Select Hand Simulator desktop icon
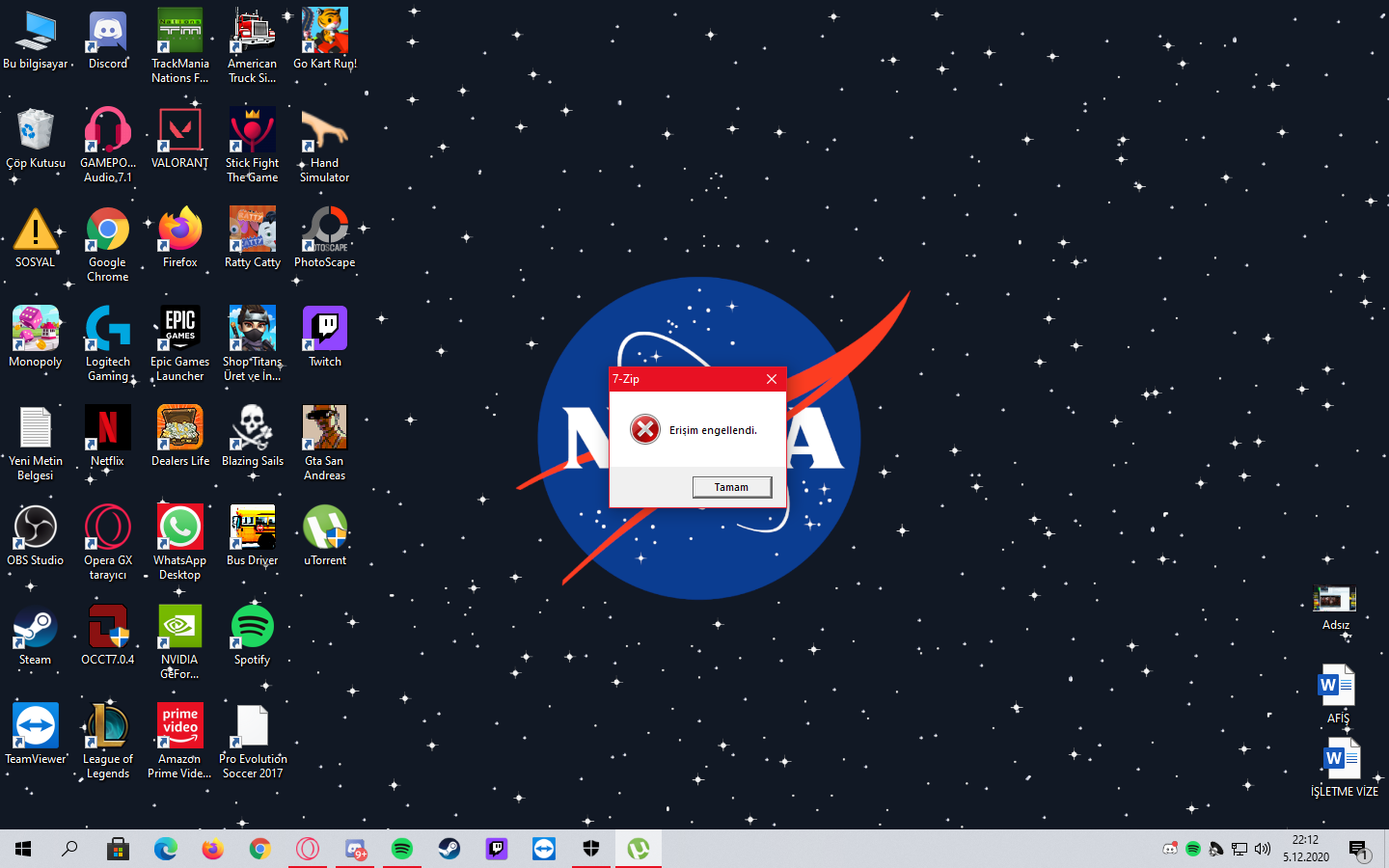This screenshot has width=1389, height=868. click(x=325, y=146)
